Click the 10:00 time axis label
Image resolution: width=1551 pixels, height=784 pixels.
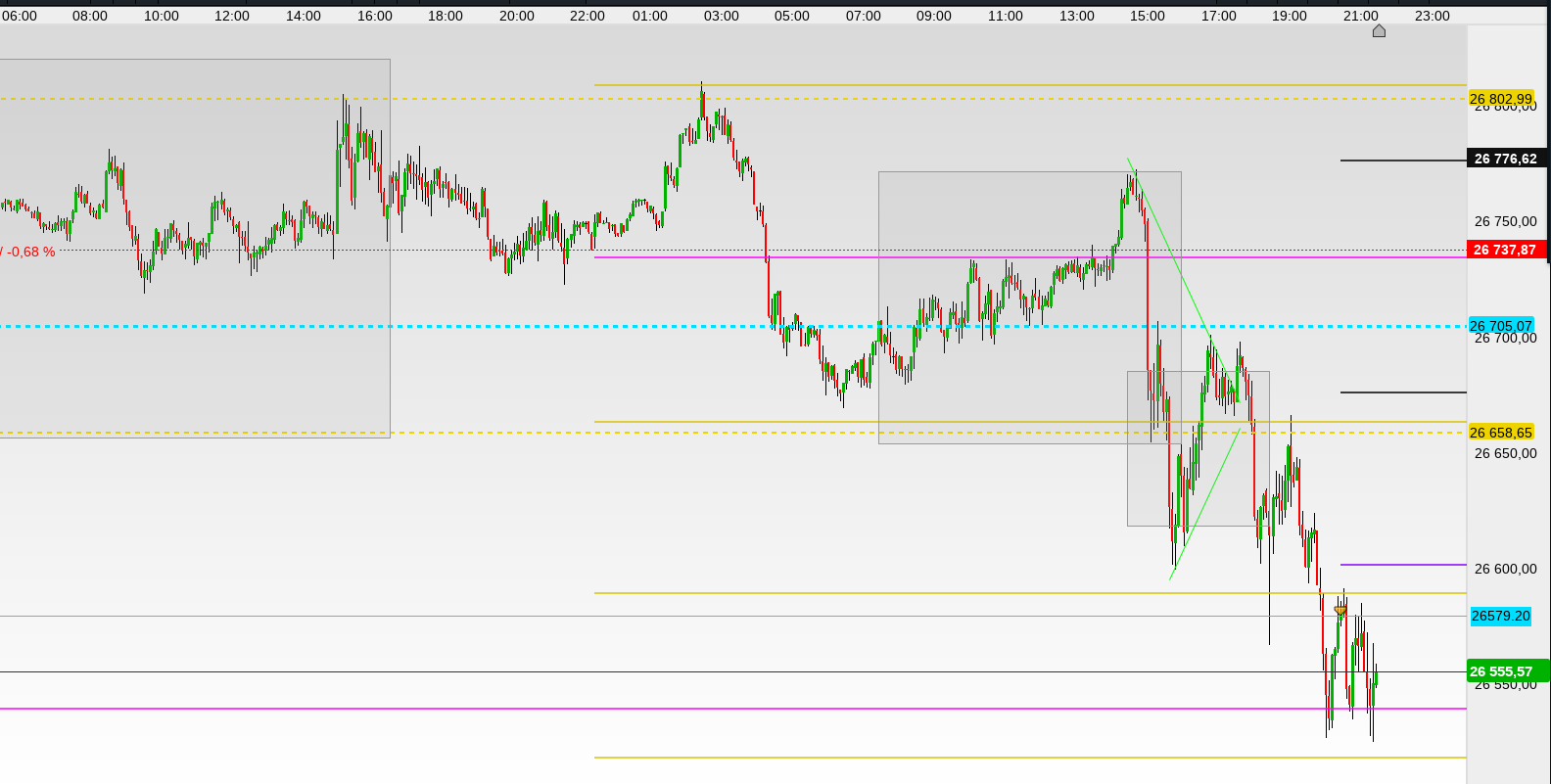(x=162, y=16)
